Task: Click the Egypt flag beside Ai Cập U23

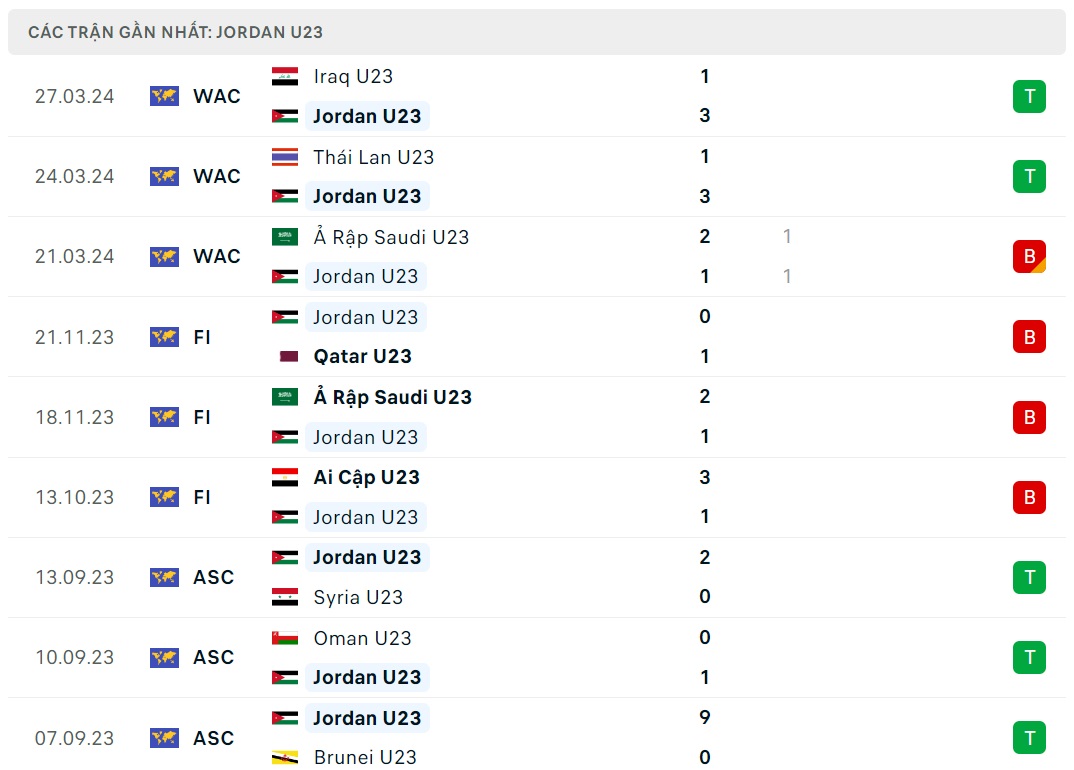Action: pyautogui.click(x=285, y=477)
